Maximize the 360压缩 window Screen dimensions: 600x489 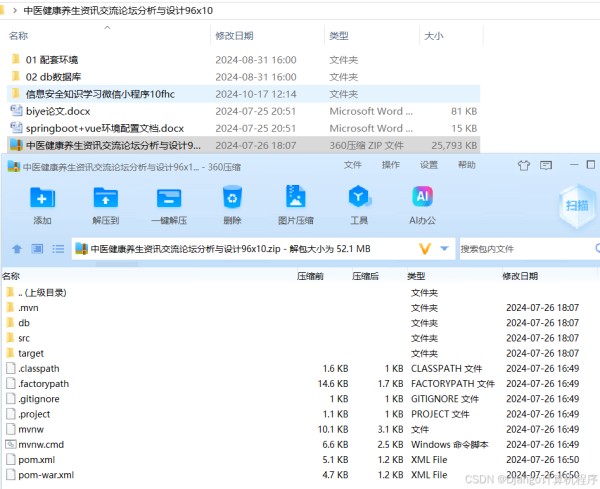(x=591, y=165)
